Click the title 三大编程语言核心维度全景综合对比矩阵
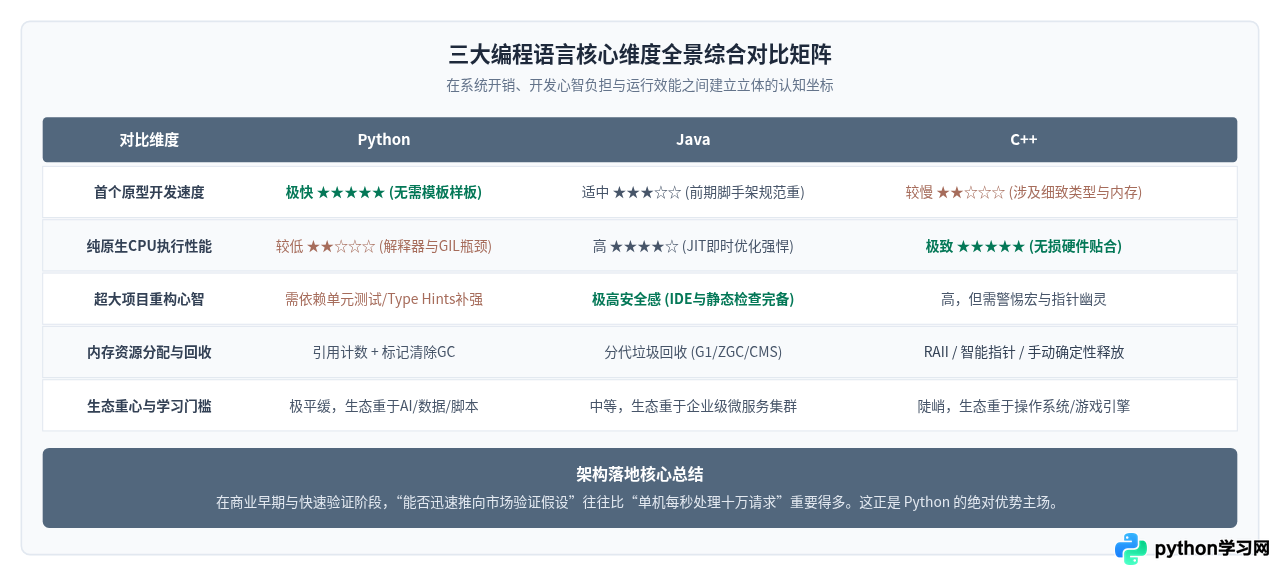The height and width of the screenshot is (576, 1280). pyautogui.click(x=640, y=54)
